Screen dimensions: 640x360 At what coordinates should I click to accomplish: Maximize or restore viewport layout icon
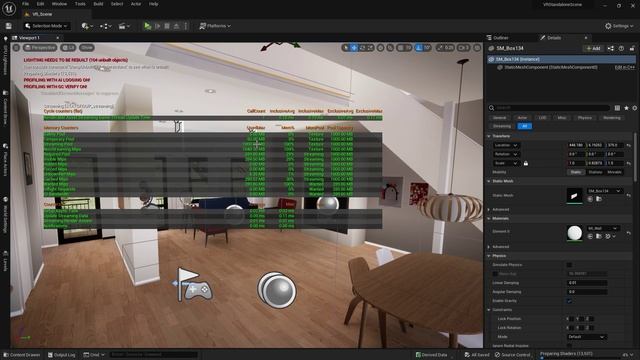point(477,48)
